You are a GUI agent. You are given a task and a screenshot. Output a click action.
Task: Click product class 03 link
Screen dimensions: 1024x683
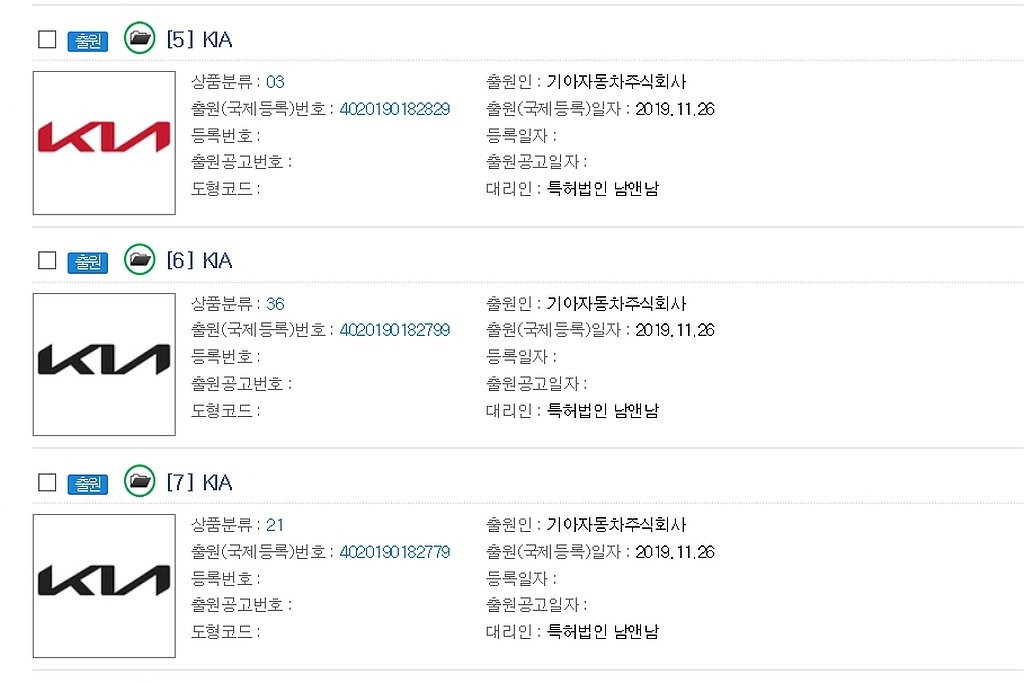point(275,82)
